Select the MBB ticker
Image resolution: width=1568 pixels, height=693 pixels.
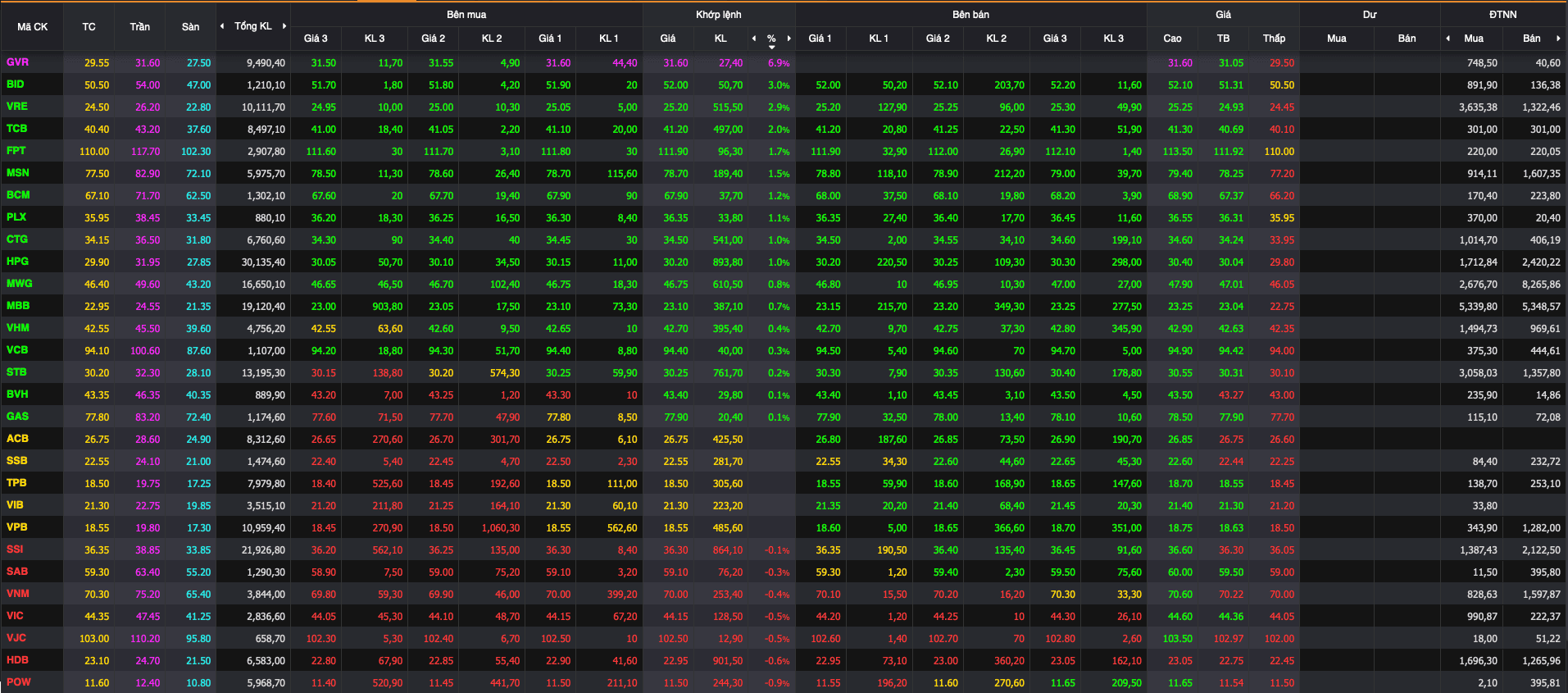(18, 306)
